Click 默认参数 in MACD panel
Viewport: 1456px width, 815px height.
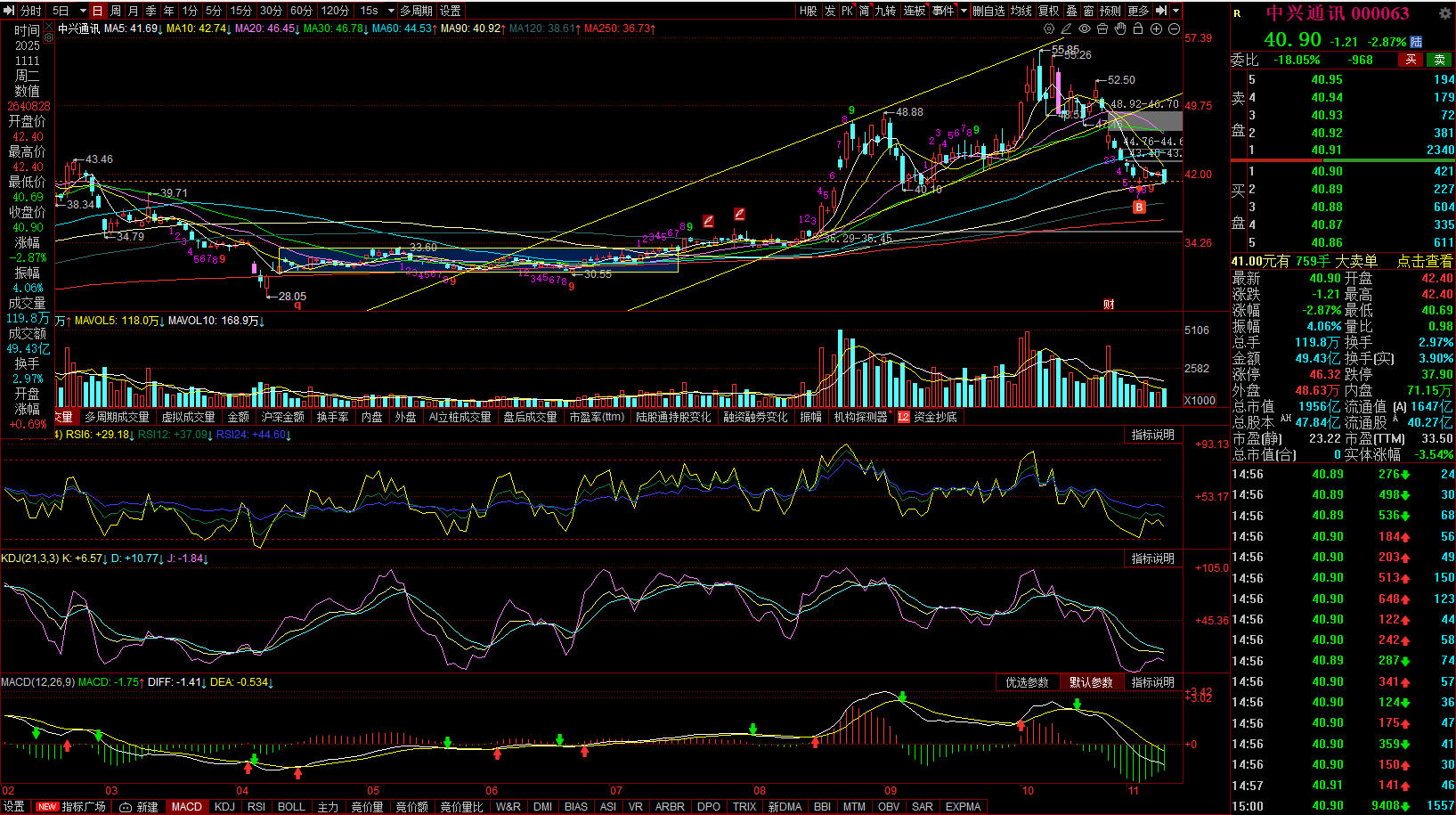click(x=1091, y=682)
